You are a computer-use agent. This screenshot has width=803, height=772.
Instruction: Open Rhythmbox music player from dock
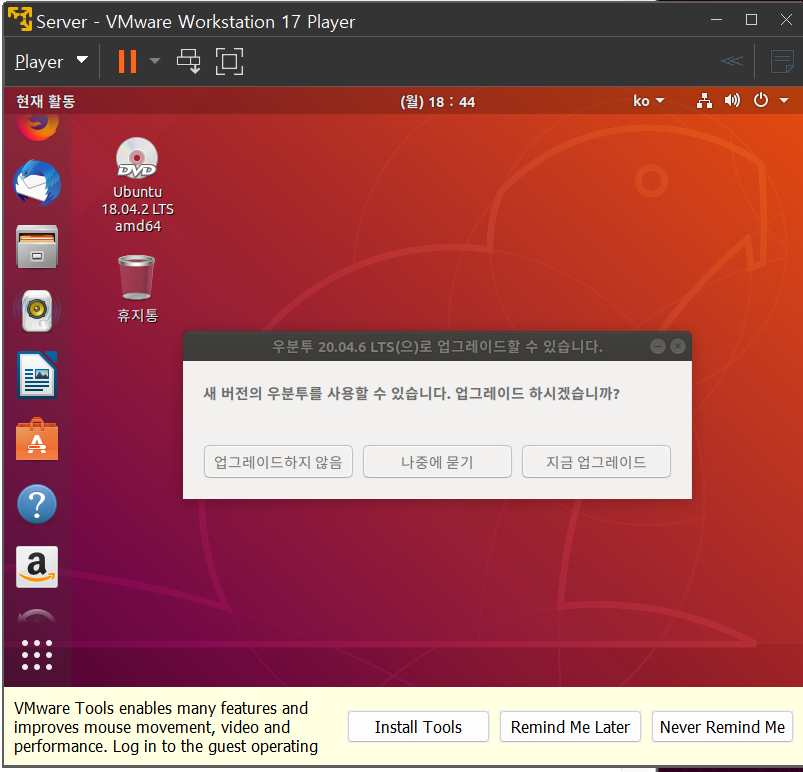(x=37, y=310)
